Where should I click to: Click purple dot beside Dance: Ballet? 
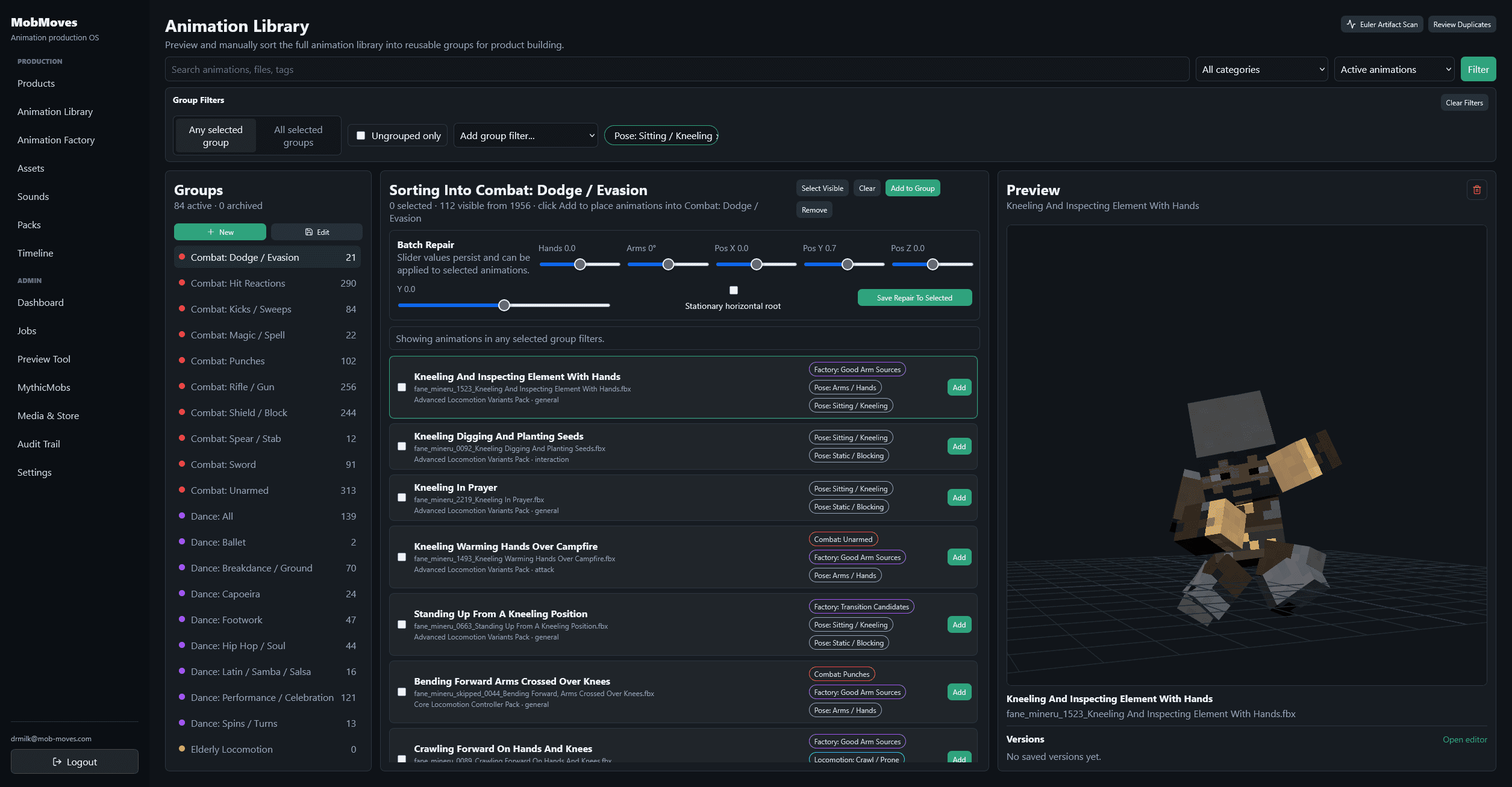point(182,541)
